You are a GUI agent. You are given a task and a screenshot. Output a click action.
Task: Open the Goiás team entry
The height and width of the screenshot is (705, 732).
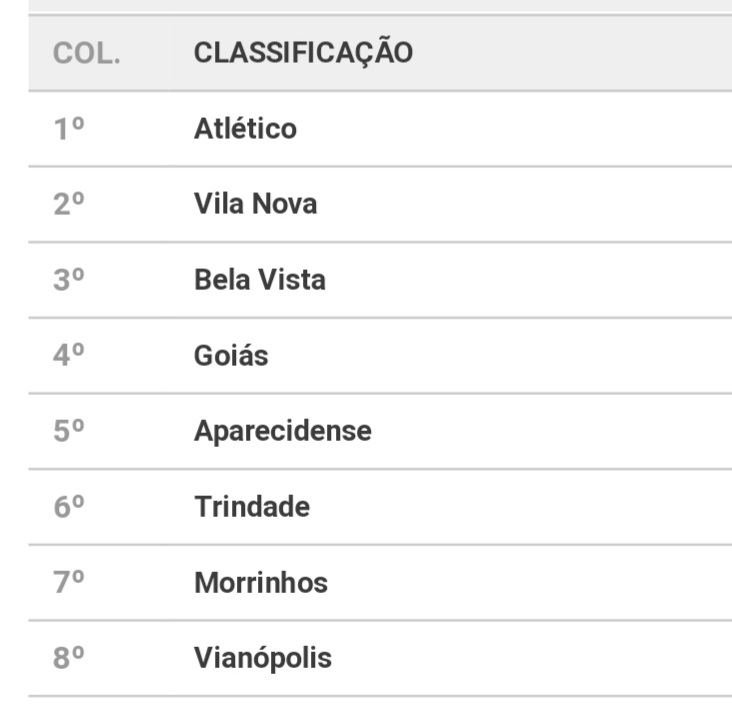pyautogui.click(x=231, y=355)
